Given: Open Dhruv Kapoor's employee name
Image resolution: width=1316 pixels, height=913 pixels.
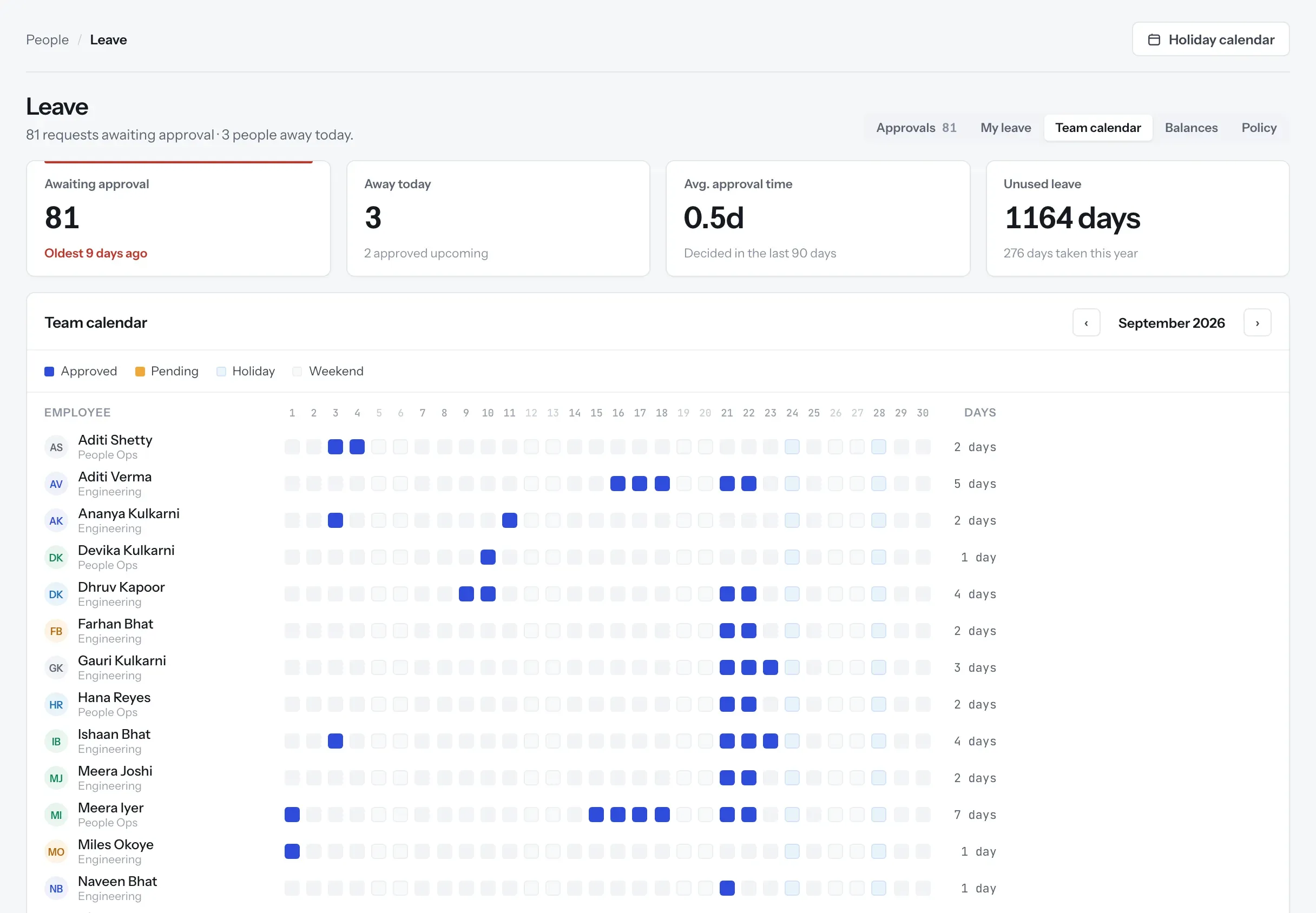Looking at the screenshot, I should [121, 587].
